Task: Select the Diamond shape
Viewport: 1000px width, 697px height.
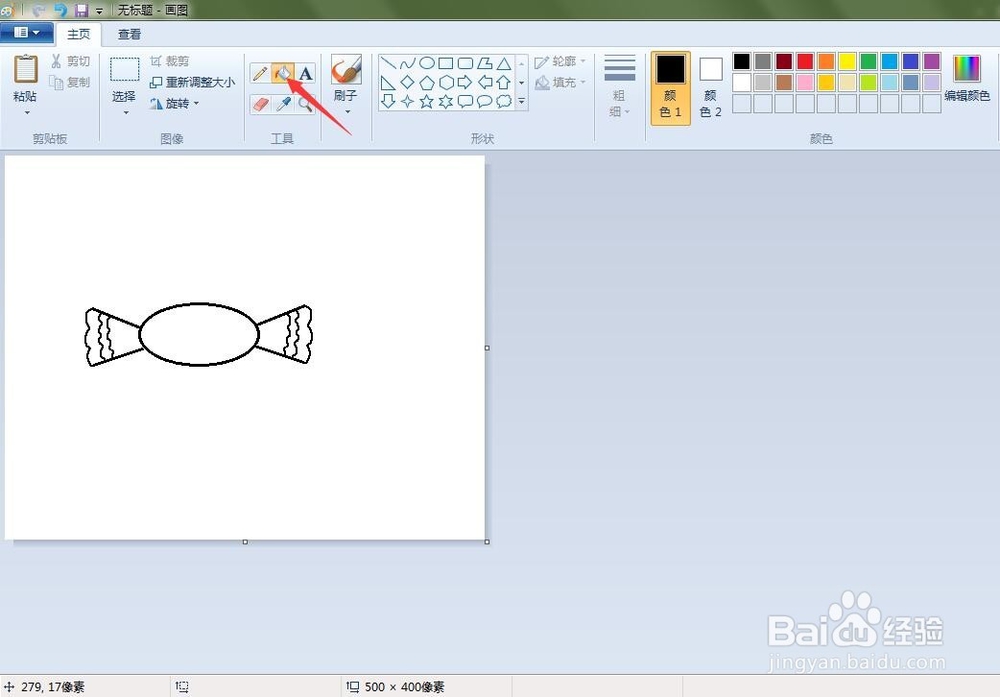Action: point(408,82)
